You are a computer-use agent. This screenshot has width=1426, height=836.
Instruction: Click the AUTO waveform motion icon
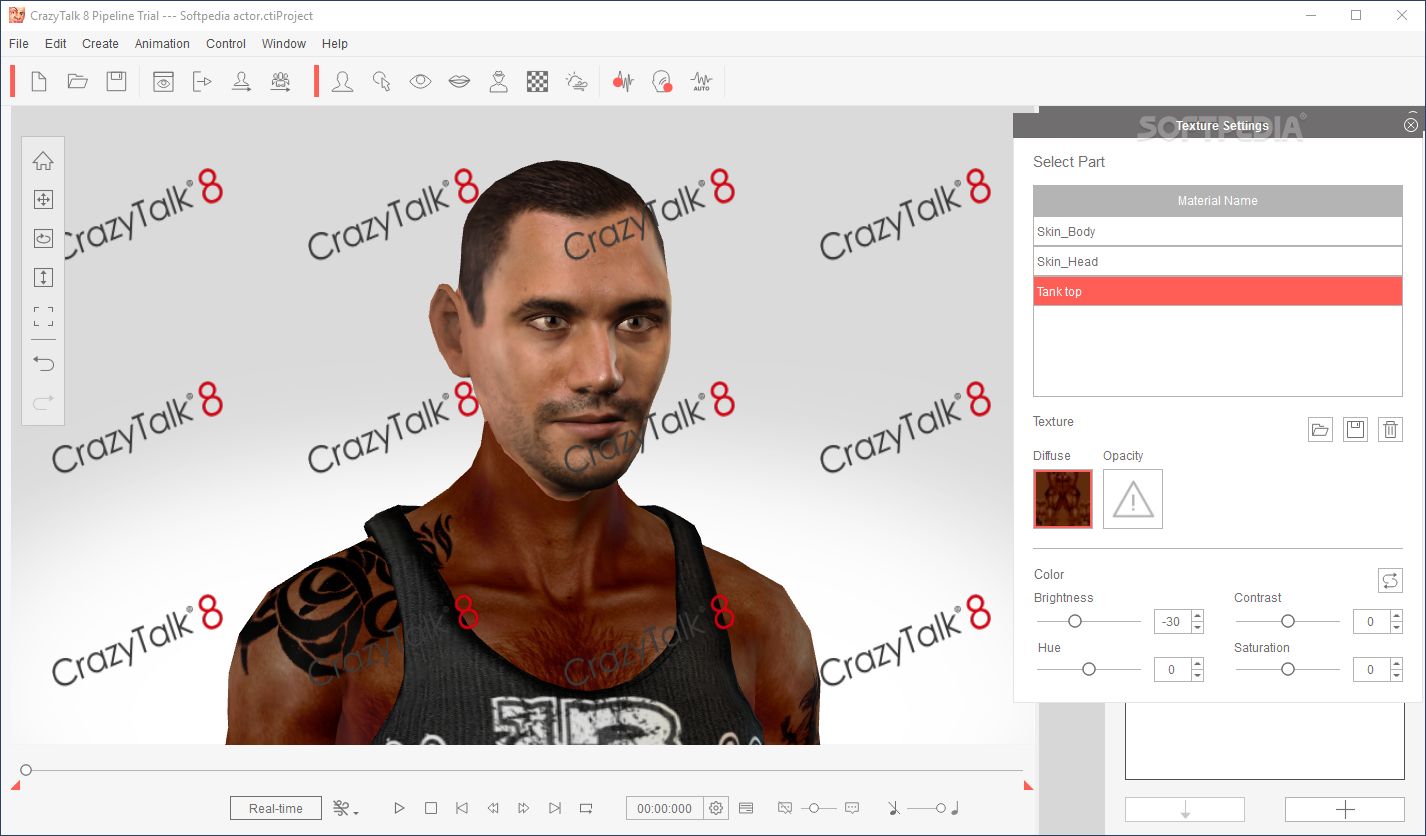pyautogui.click(x=701, y=82)
